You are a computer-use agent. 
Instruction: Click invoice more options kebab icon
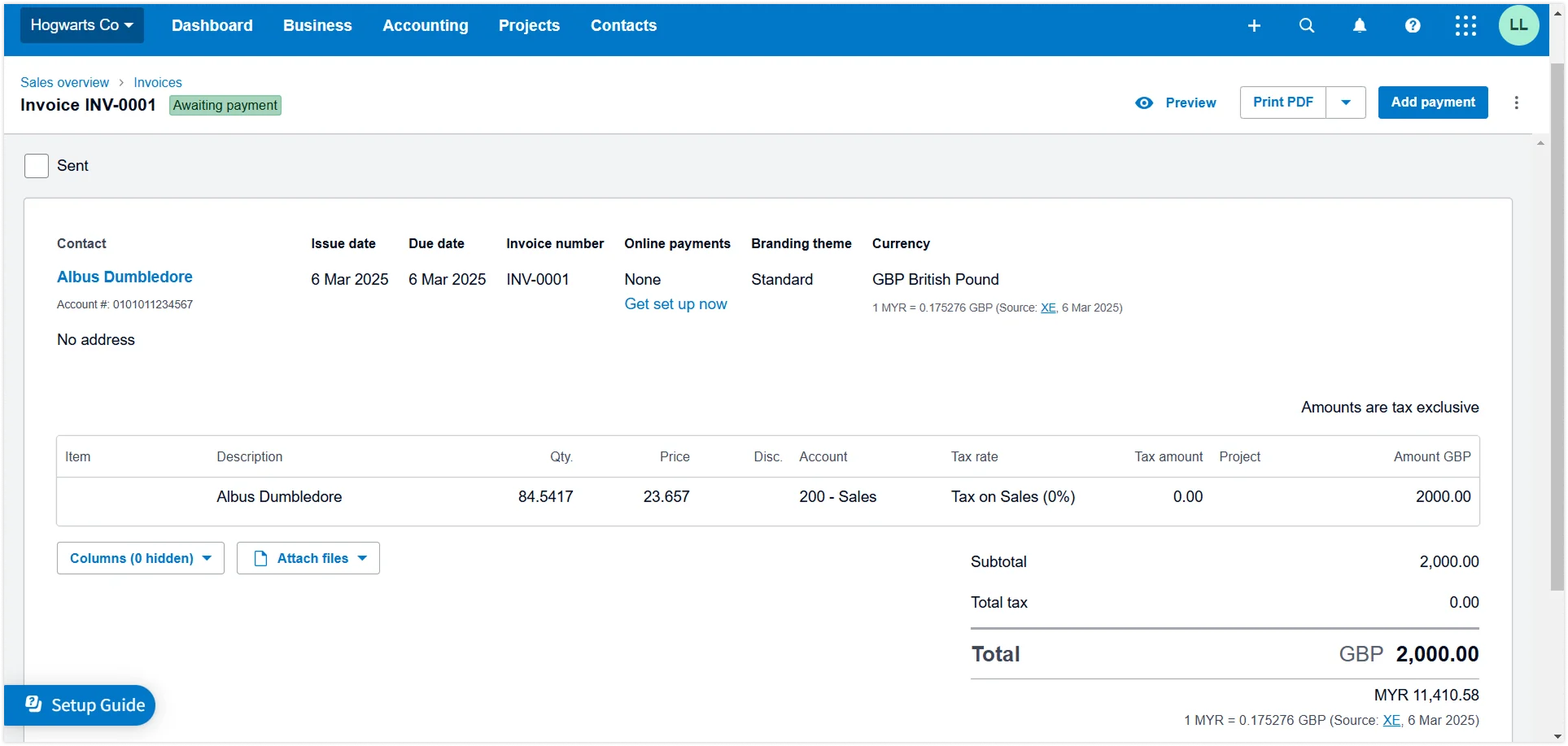coord(1516,103)
